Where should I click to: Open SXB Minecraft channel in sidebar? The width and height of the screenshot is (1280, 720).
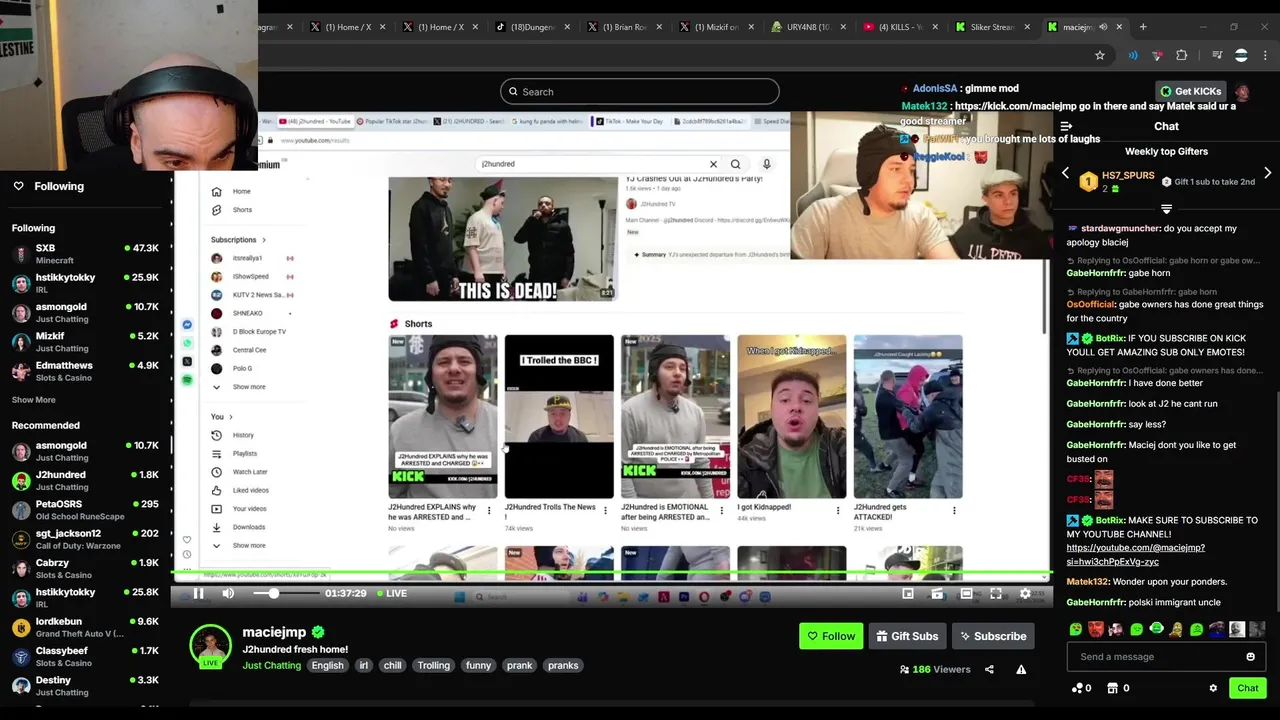(x=85, y=254)
